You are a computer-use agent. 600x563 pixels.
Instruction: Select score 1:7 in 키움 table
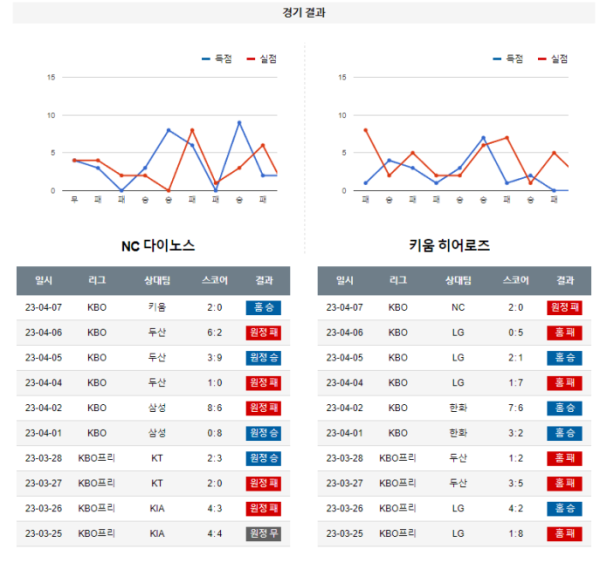point(516,383)
